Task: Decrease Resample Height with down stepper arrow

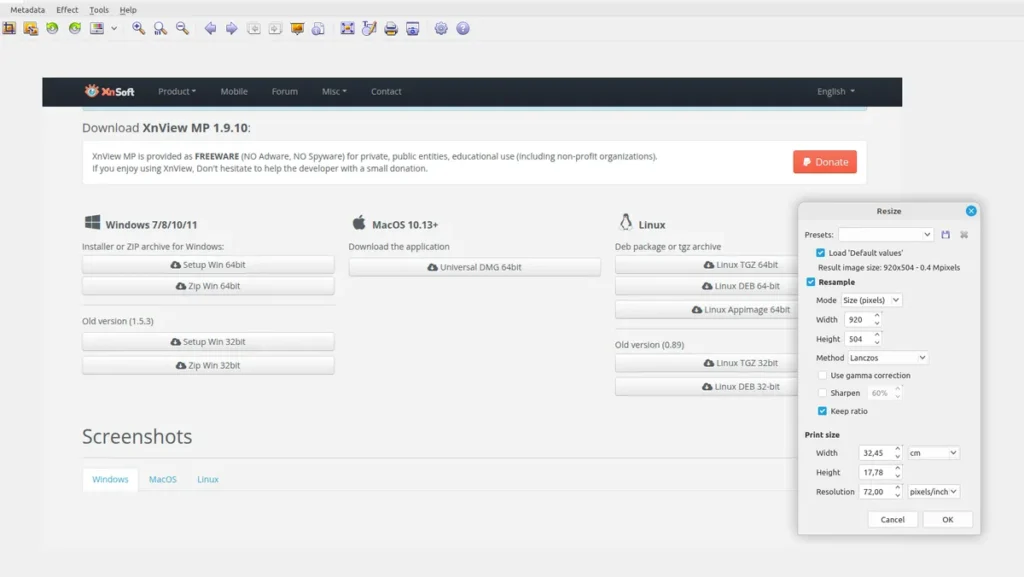Action: point(877,343)
